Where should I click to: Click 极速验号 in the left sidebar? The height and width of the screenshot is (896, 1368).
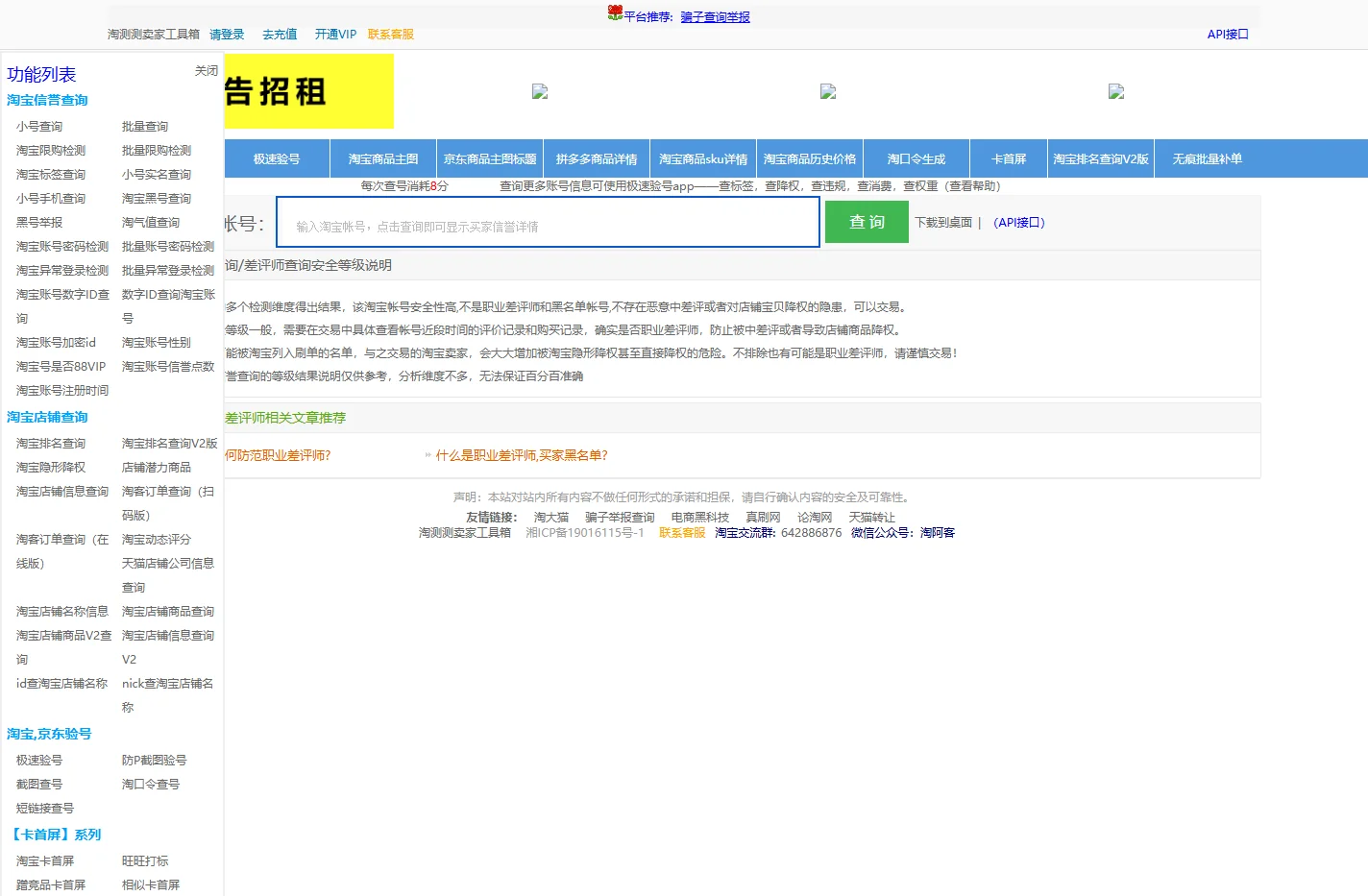pyautogui.click(x=39, y=761)
